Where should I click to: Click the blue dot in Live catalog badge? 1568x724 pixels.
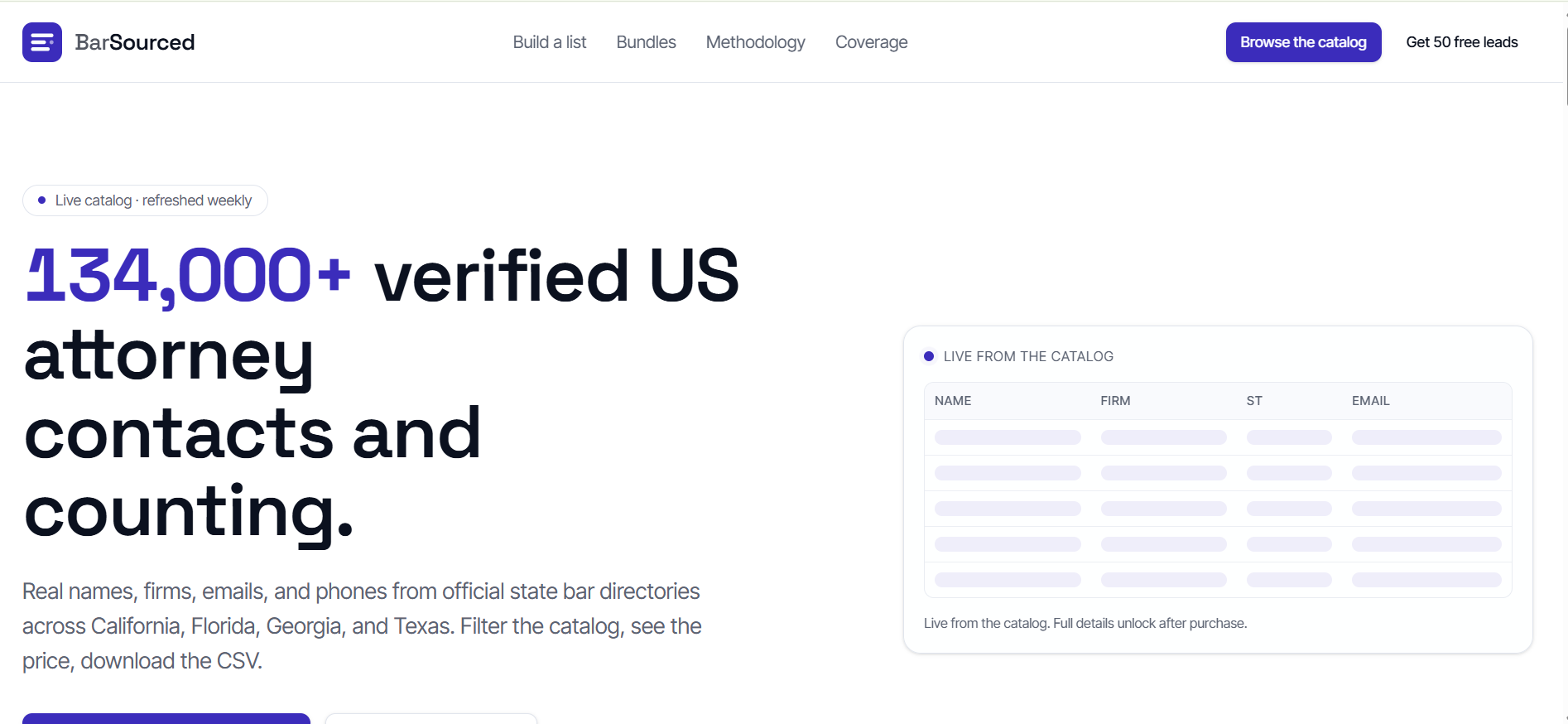[41, 200]
